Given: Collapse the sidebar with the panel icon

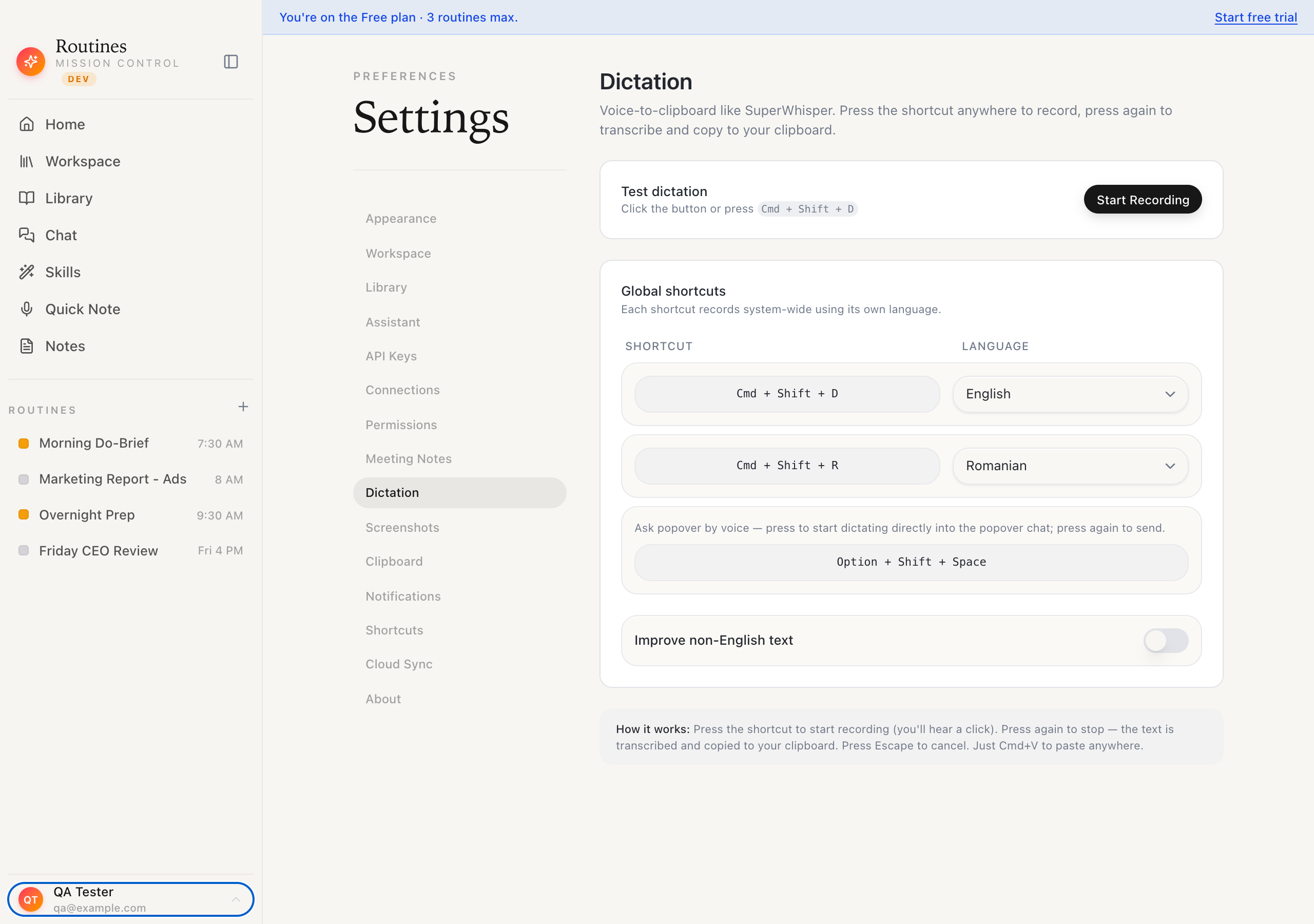Looking at the screenshot, I should (230, 61).
